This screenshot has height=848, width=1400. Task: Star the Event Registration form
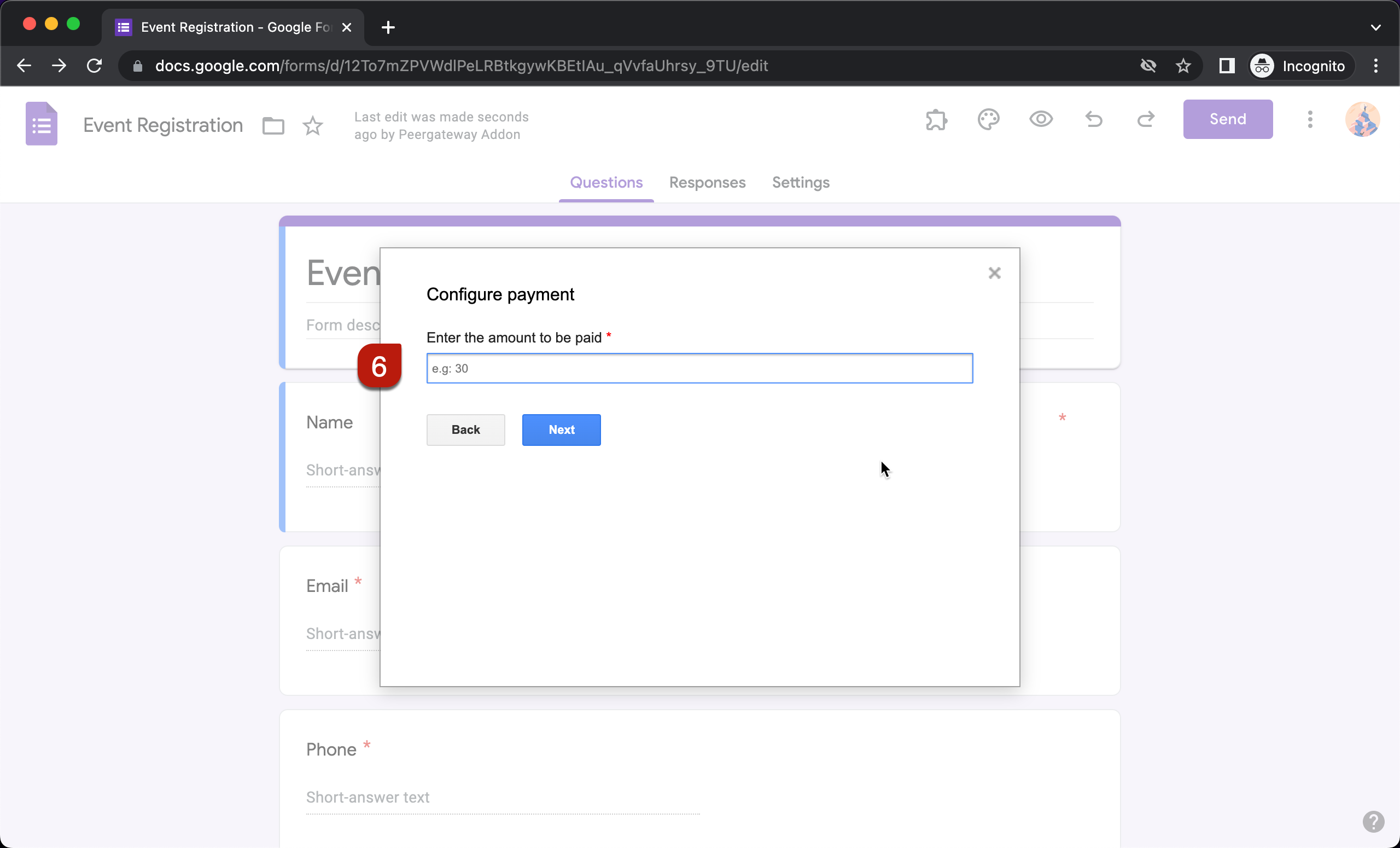point(312,126)
